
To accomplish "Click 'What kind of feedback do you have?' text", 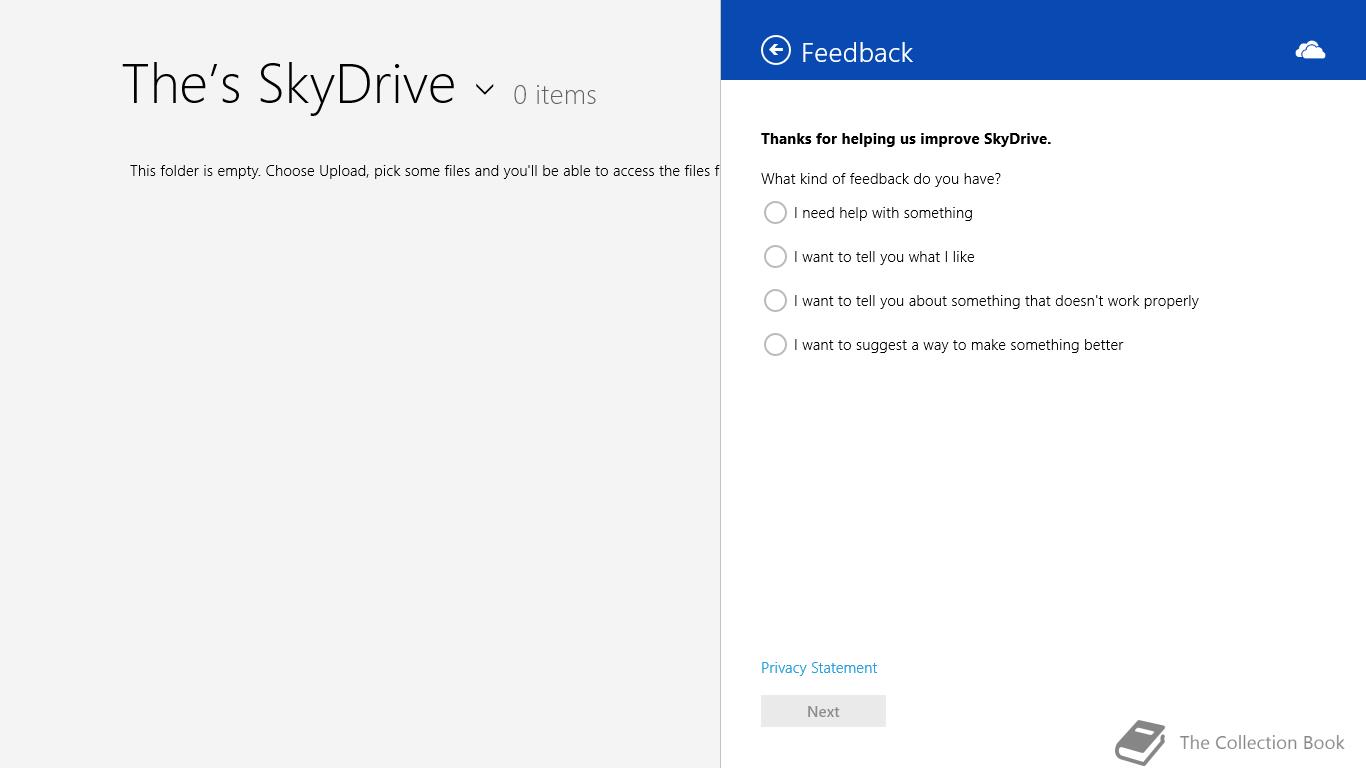I will tap(881, 179).
